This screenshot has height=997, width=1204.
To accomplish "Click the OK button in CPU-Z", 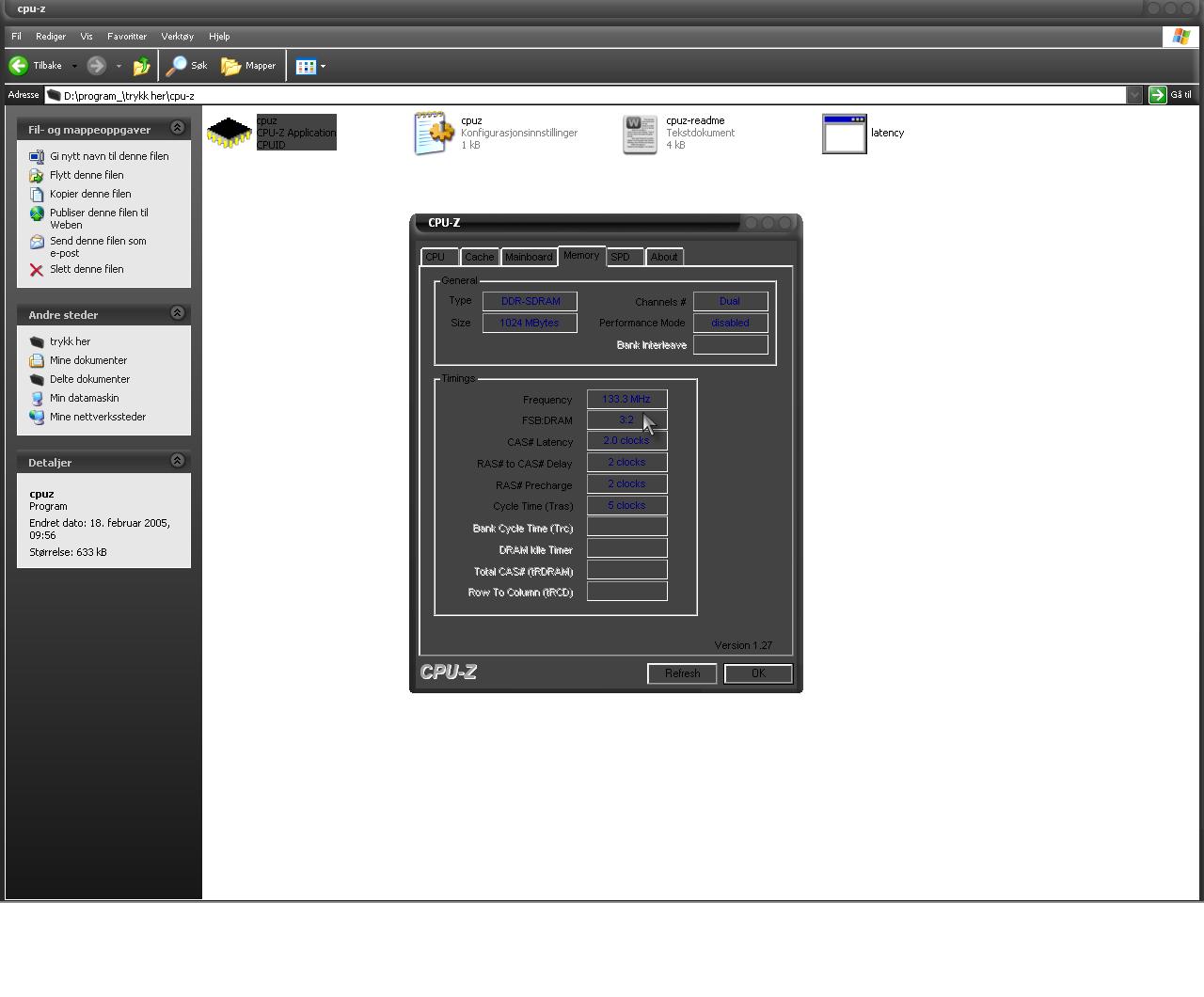I will click(x=758, y=673).
